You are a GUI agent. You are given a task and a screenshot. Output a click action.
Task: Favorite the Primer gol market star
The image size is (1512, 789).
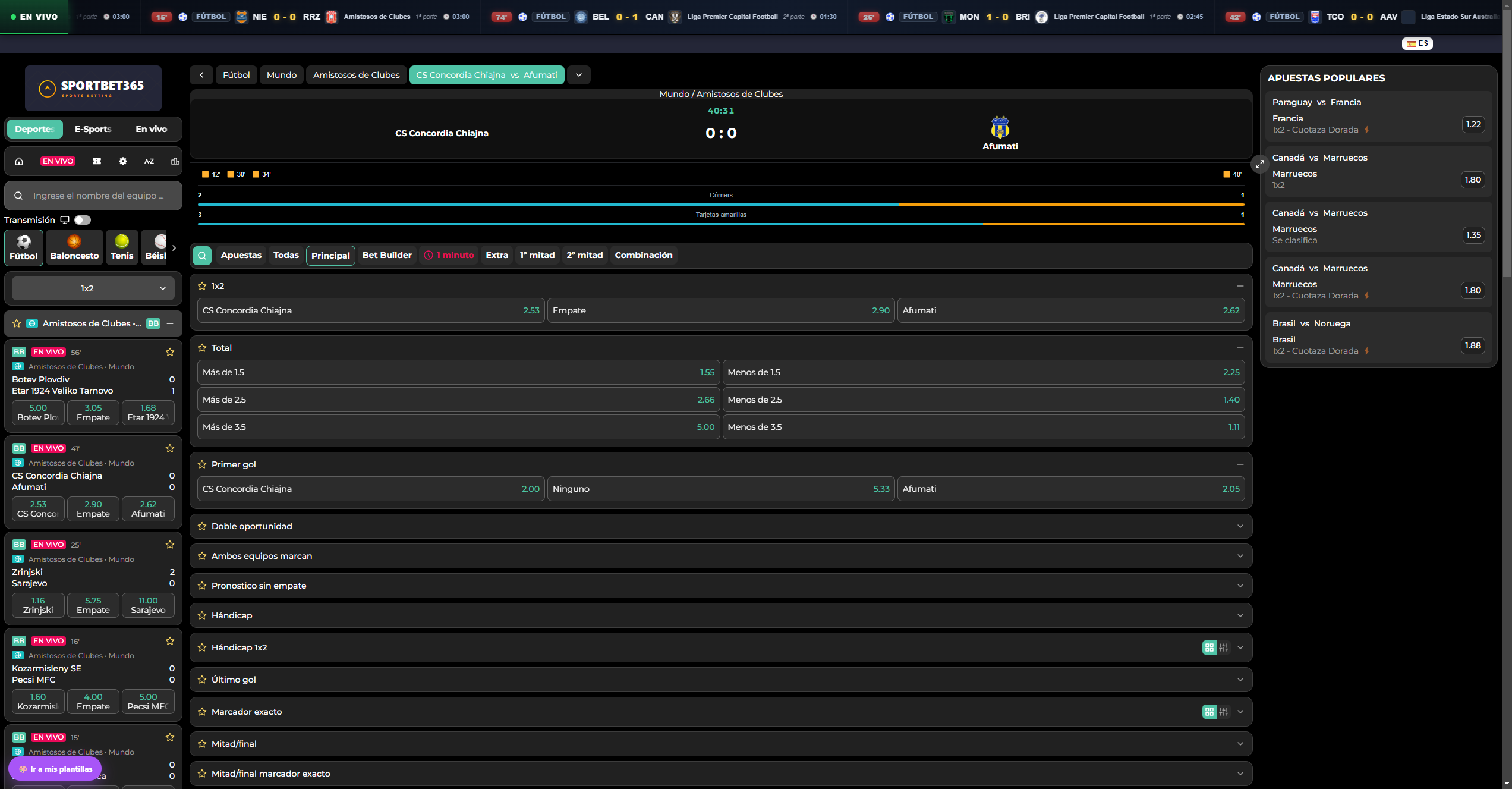point(202,464)
